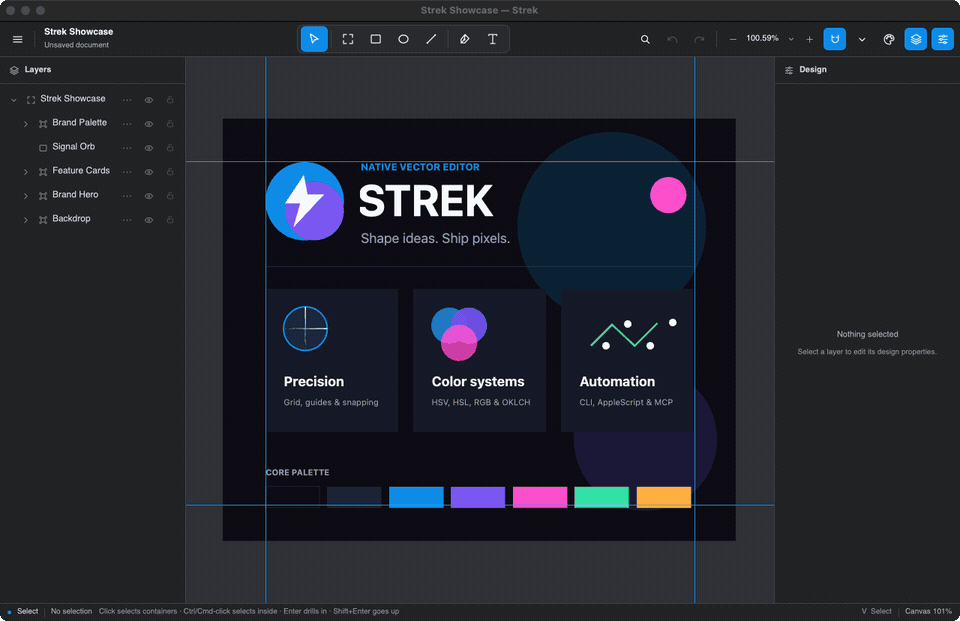Expand the Backdrop group
This screenshot has width=960, height=621.
point(26,220)
